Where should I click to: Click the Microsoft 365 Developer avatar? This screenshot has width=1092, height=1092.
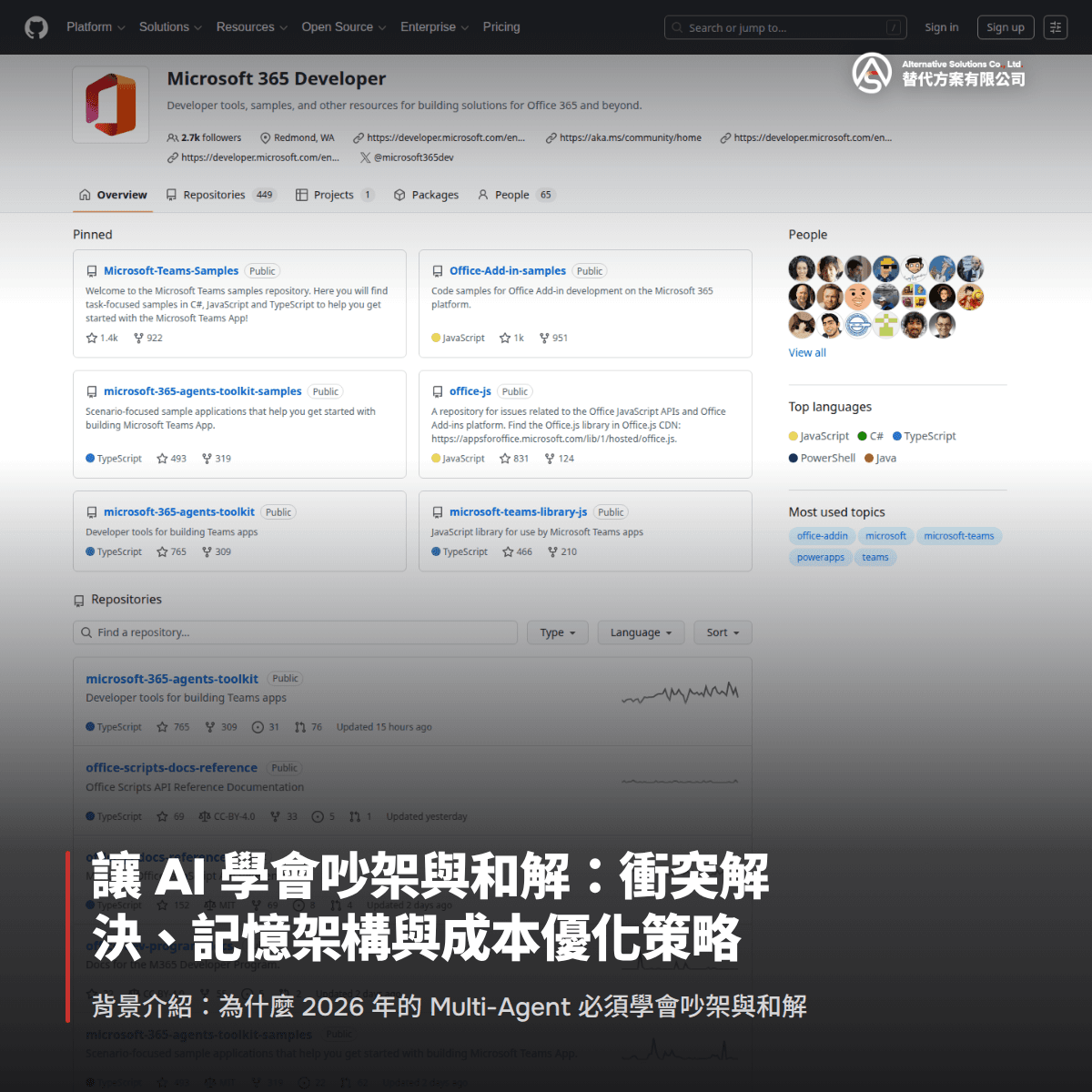[110, 105]
